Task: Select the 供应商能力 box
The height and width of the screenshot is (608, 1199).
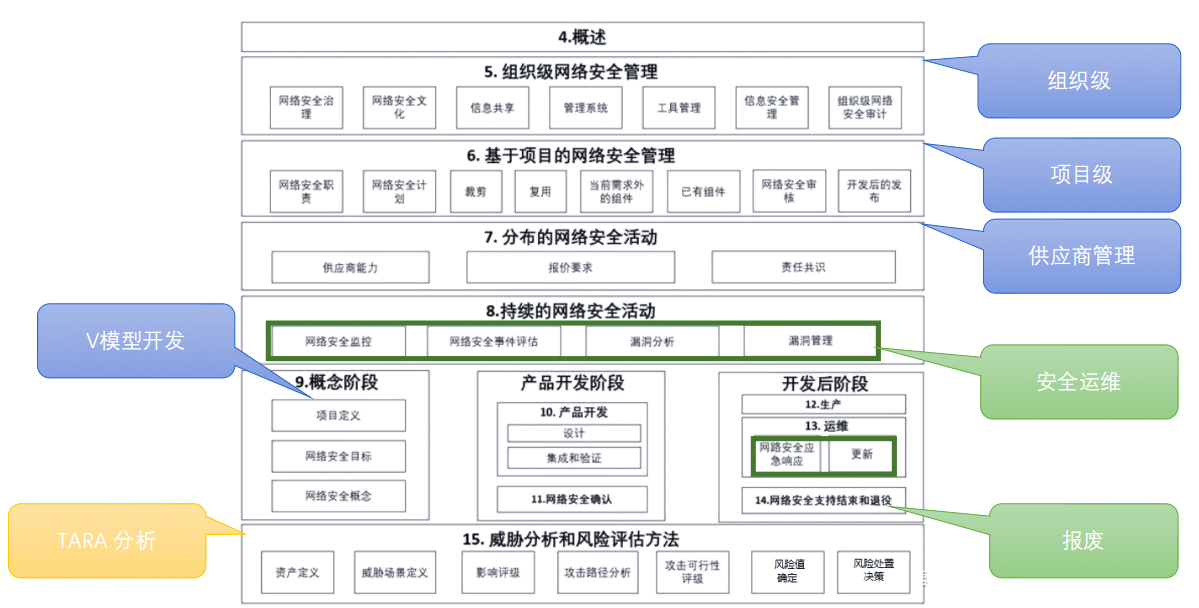Action: [350, 267]
